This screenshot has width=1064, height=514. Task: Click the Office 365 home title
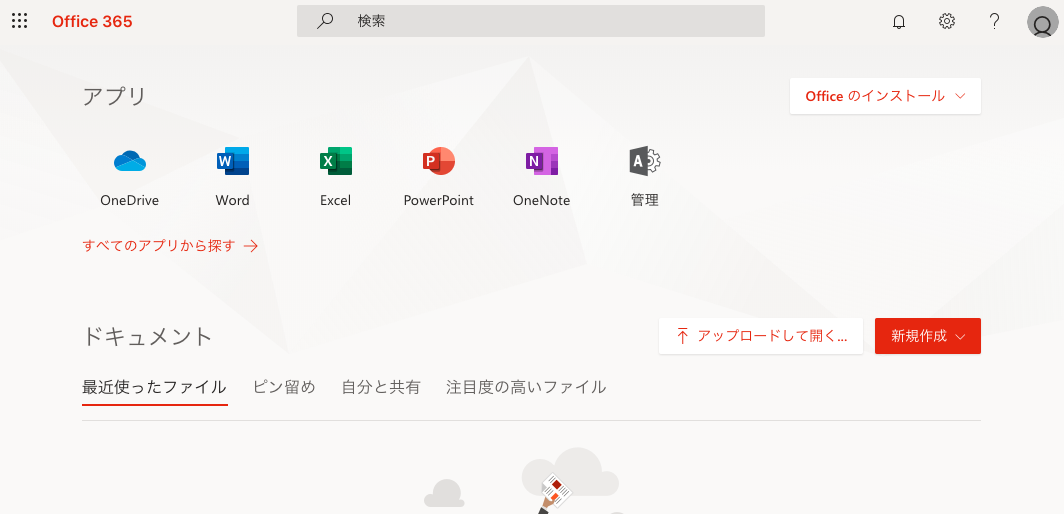click(92, 22)
